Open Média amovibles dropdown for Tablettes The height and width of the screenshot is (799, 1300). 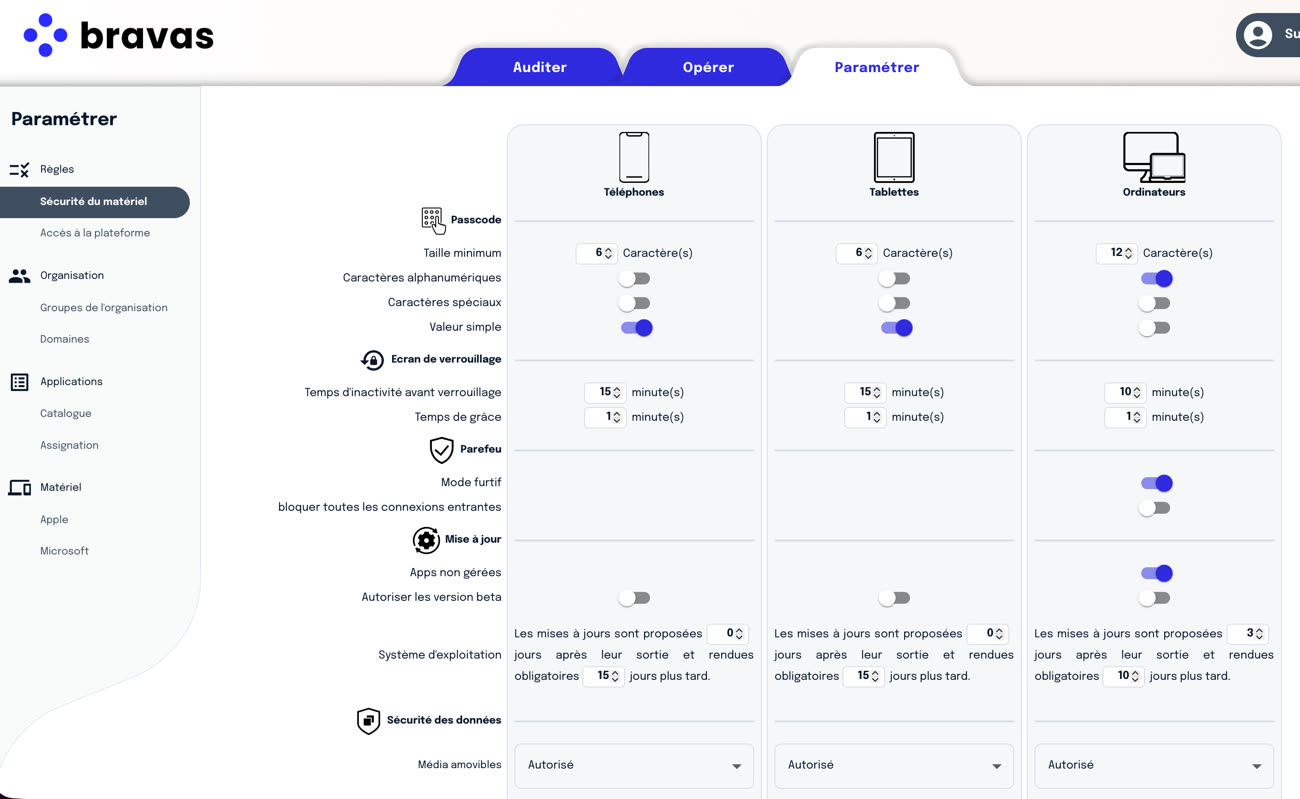coord(894,766)
